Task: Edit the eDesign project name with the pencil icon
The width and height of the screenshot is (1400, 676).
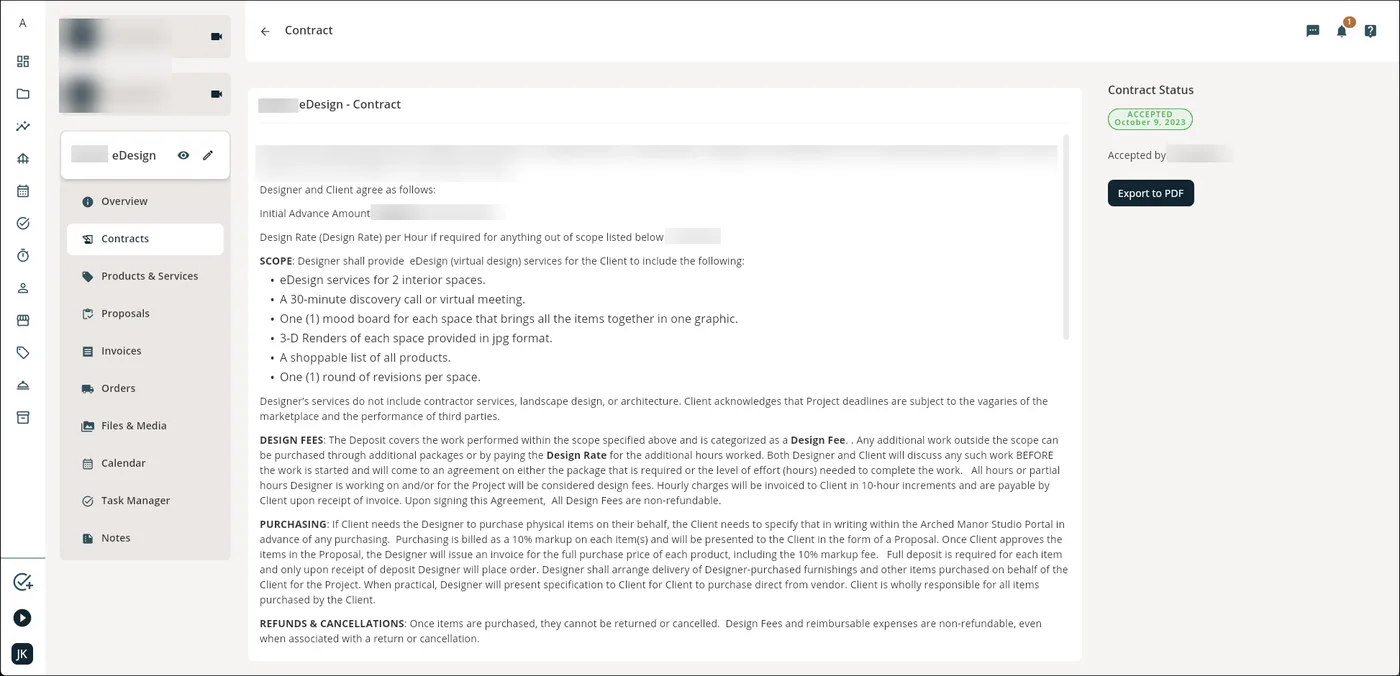Action: coord(207,155)
